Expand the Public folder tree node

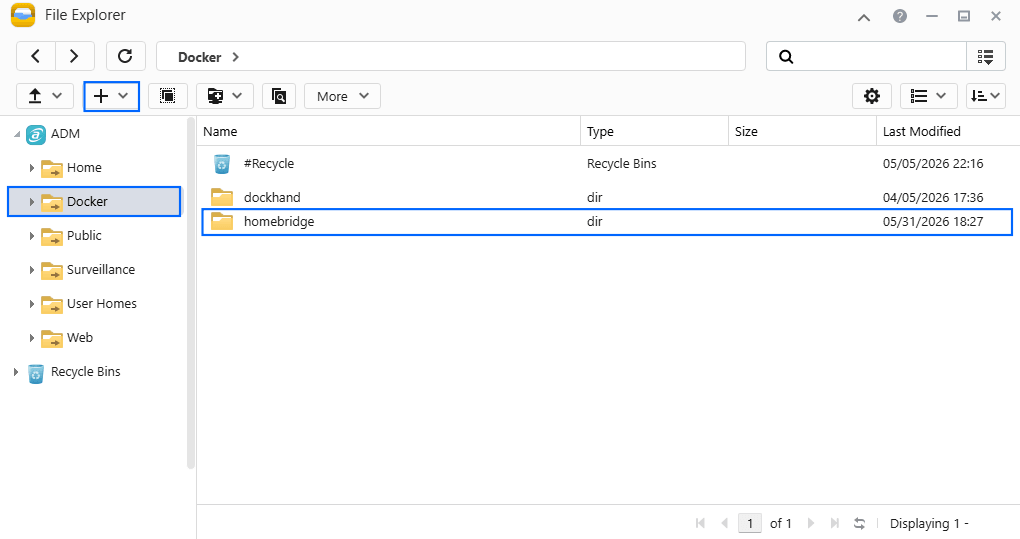coord(31,236)
